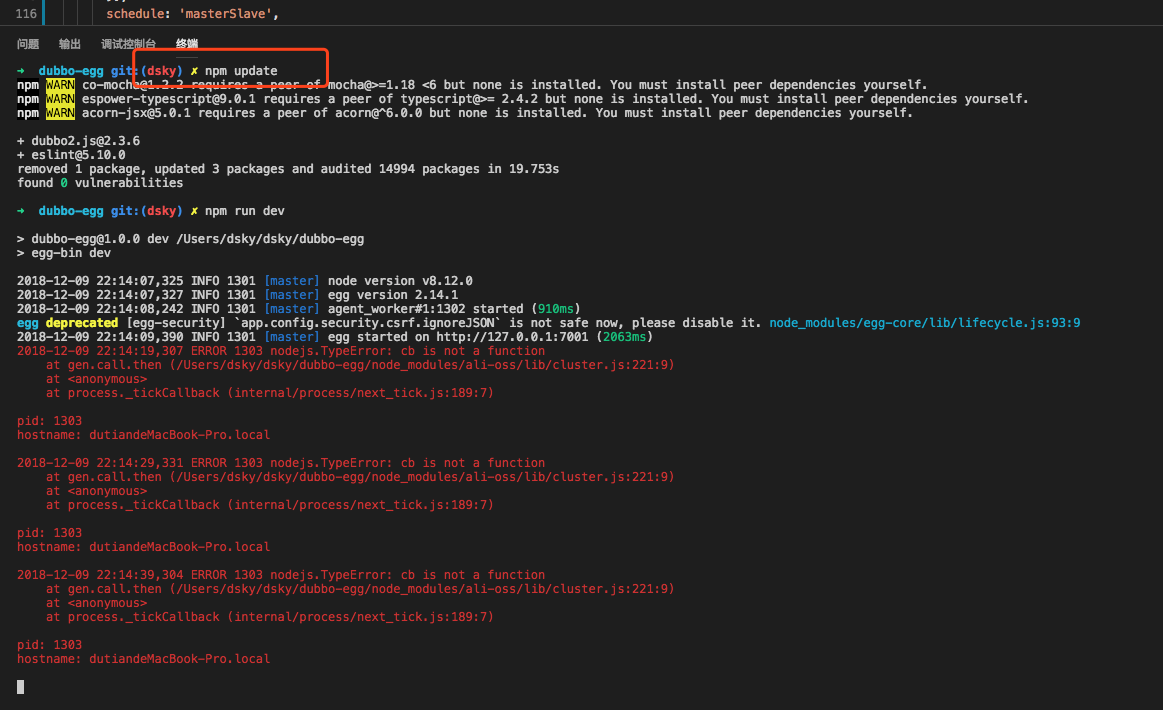The height and width of the screenshot is (710, 1163).
Task: Place cursor at the blinking terminal prompt
Action: coord(18,687)
